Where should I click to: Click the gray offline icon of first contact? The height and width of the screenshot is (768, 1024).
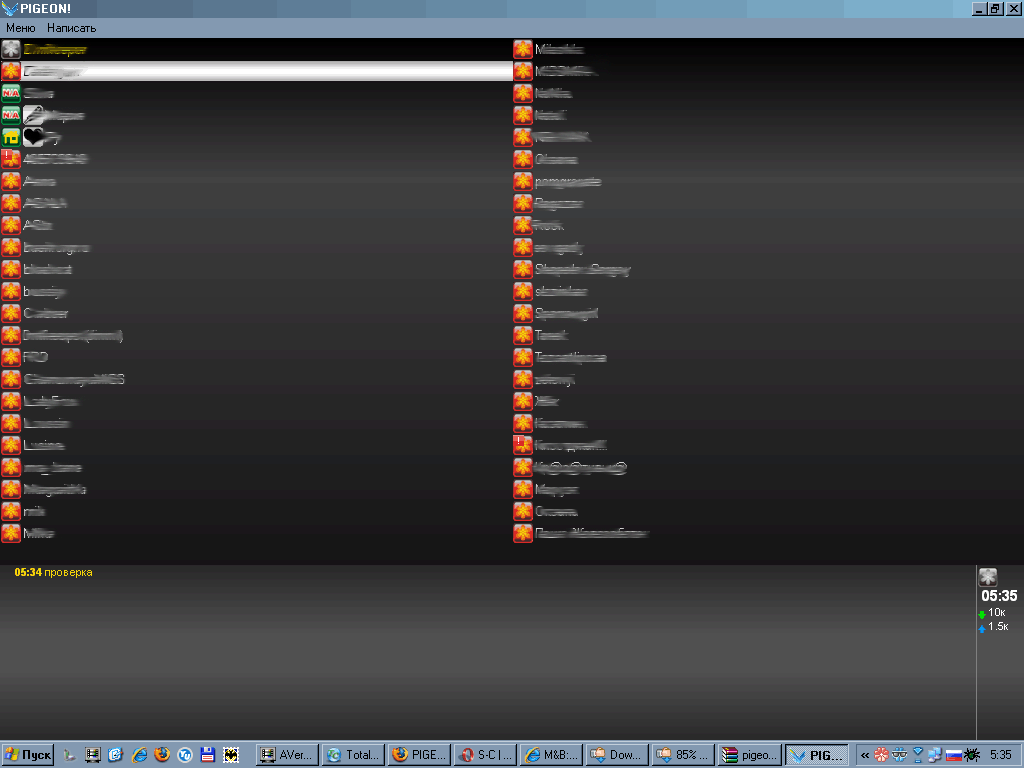11,49
